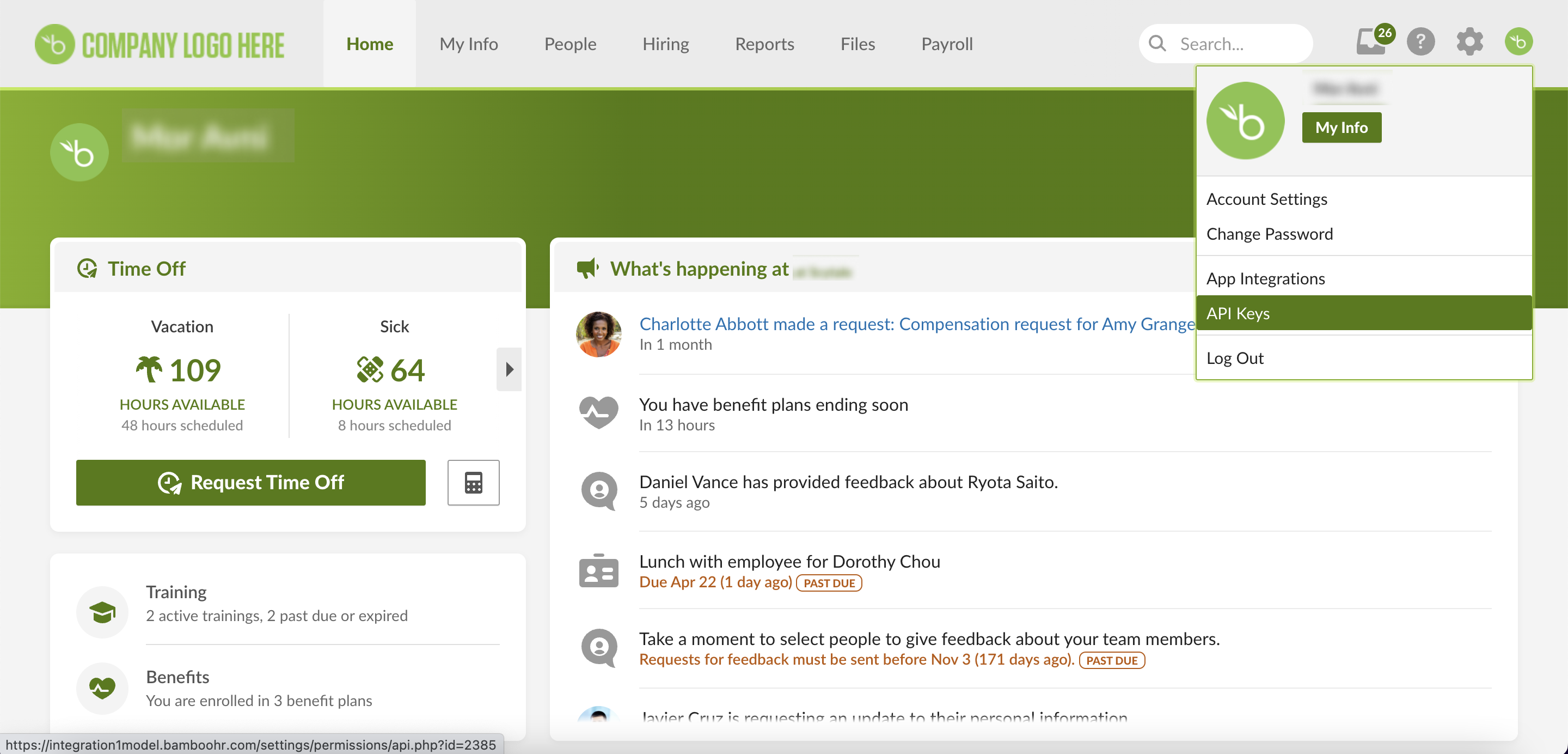Open notifications inbox with 26 unread items
Screen dimensions: 1568x754
[x=1371, y=42]
